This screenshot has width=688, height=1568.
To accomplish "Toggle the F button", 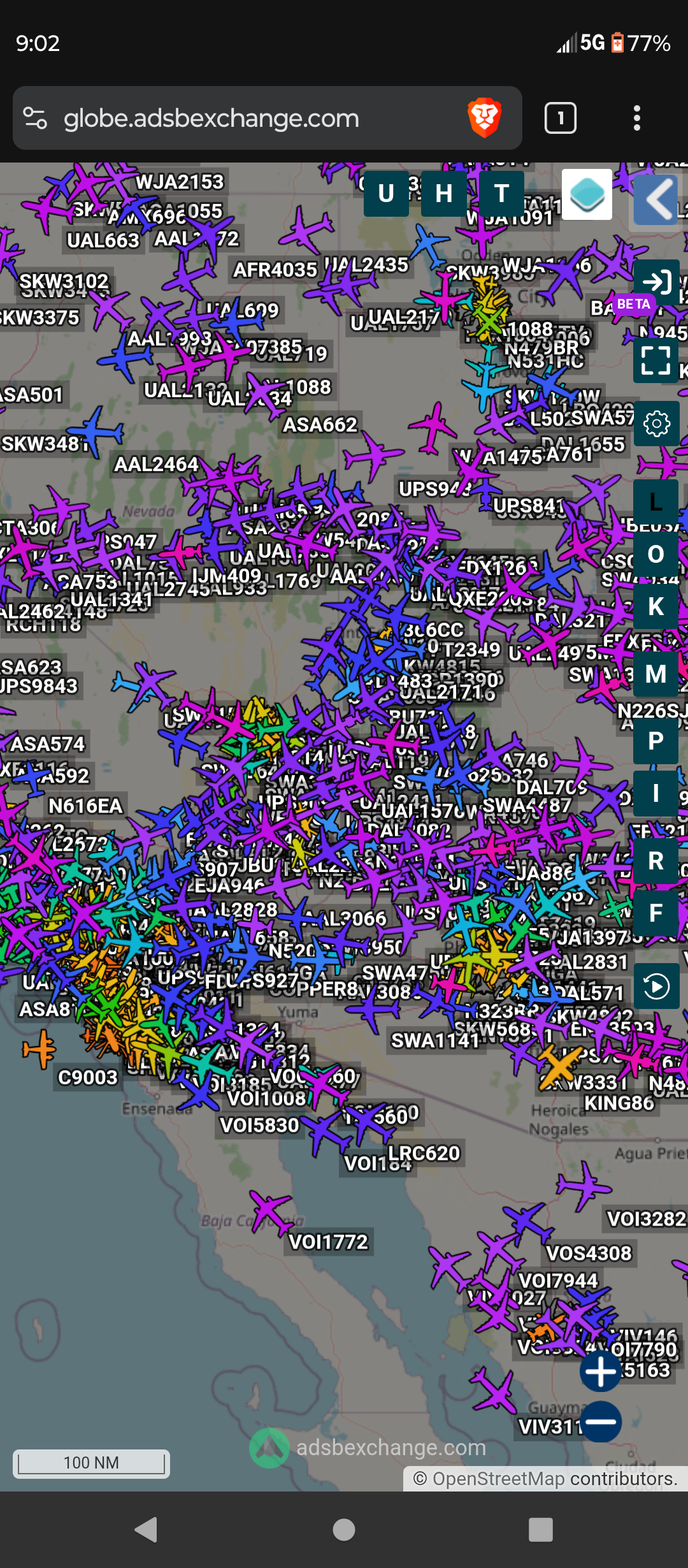I will pos(656,913).
